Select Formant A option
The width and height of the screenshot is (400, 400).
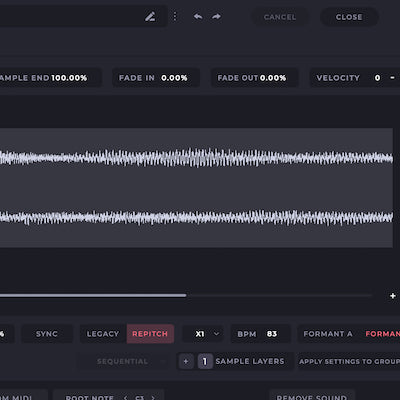pyautogui.click(x=328, y=334)
